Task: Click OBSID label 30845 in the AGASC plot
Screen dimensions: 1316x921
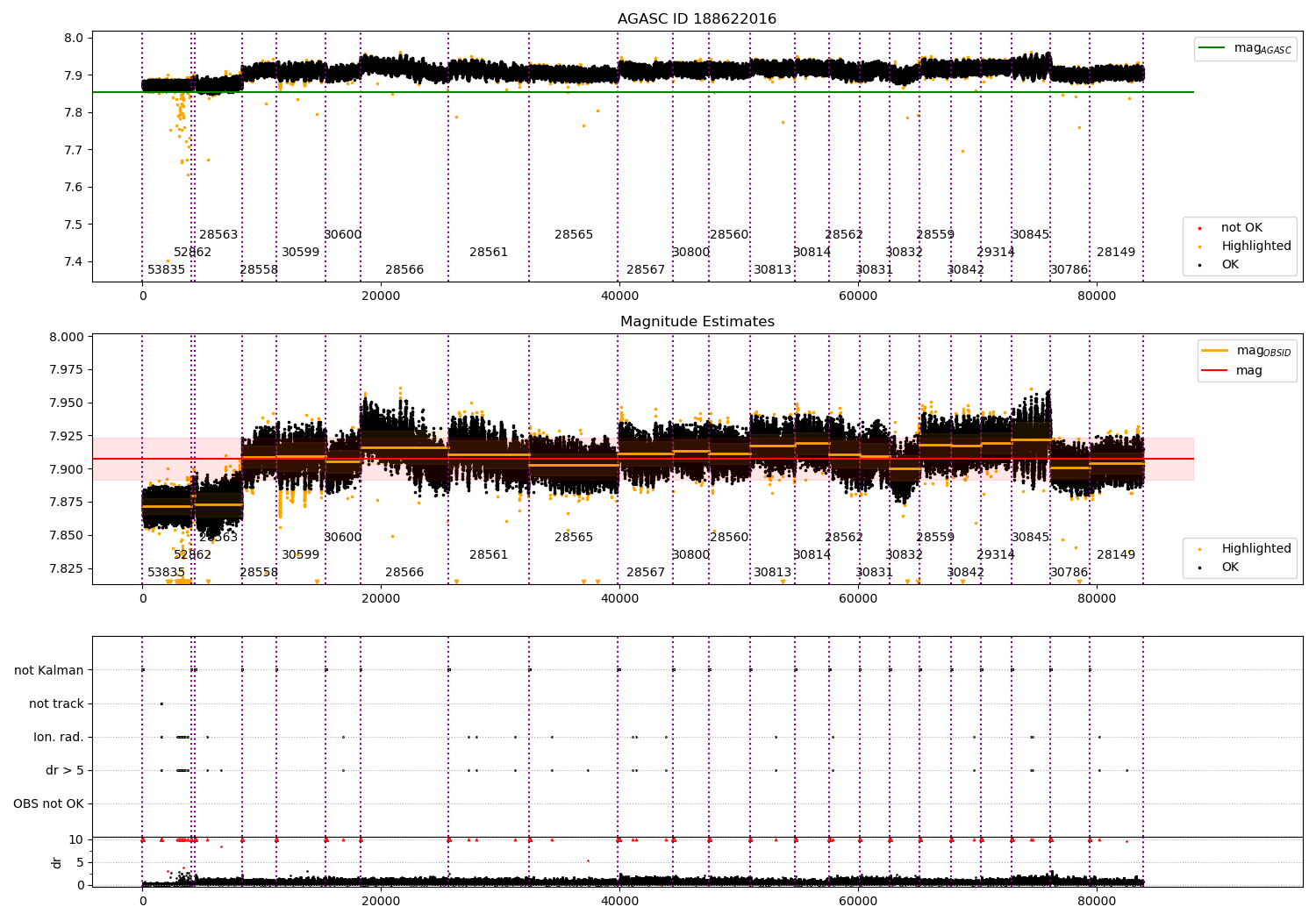Action: pyautogui.click(x=1031, y=235)
